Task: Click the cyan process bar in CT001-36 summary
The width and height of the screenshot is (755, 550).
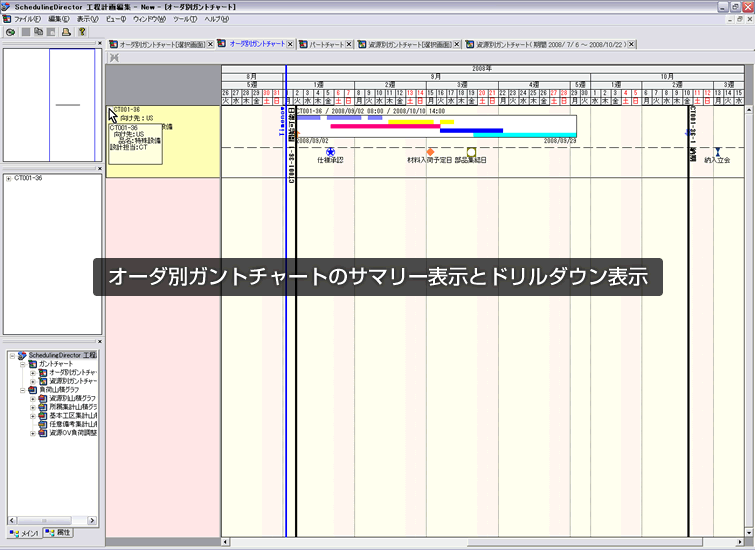Action: 525,135
